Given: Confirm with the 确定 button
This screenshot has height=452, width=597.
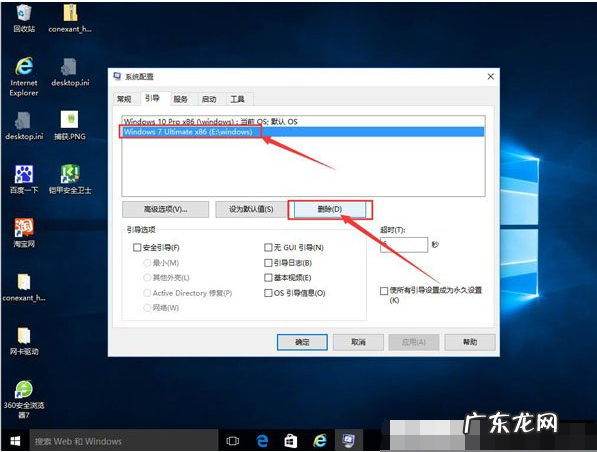Looking at the screenshot, I should coord(302,342).
